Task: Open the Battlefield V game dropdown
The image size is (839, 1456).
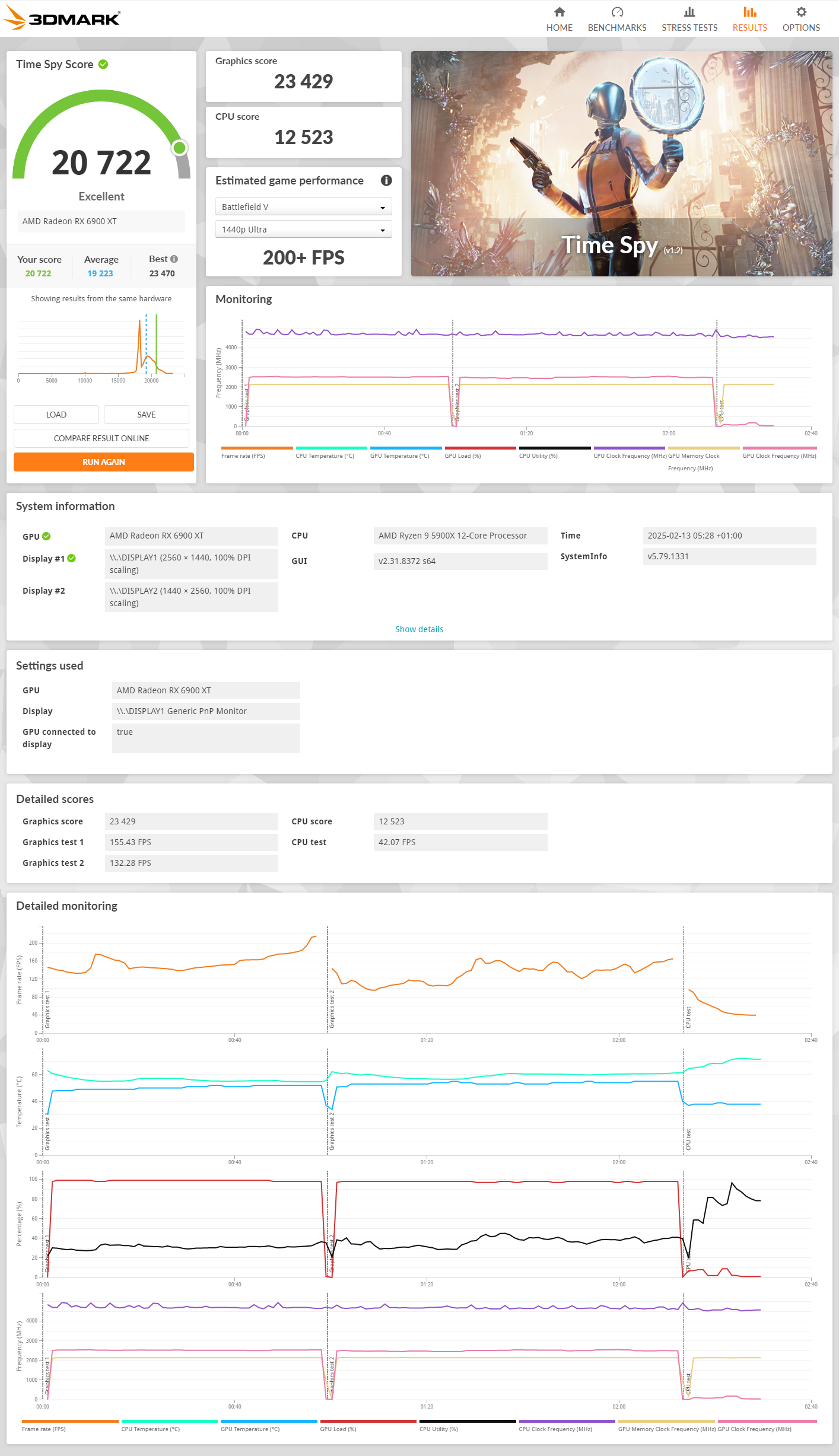Action: (x=303, y=206)
